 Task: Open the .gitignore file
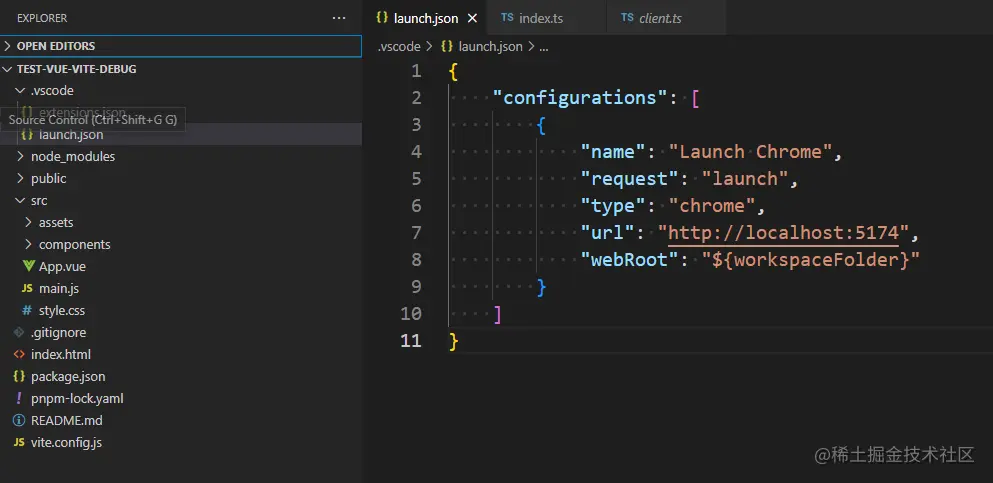181,332
